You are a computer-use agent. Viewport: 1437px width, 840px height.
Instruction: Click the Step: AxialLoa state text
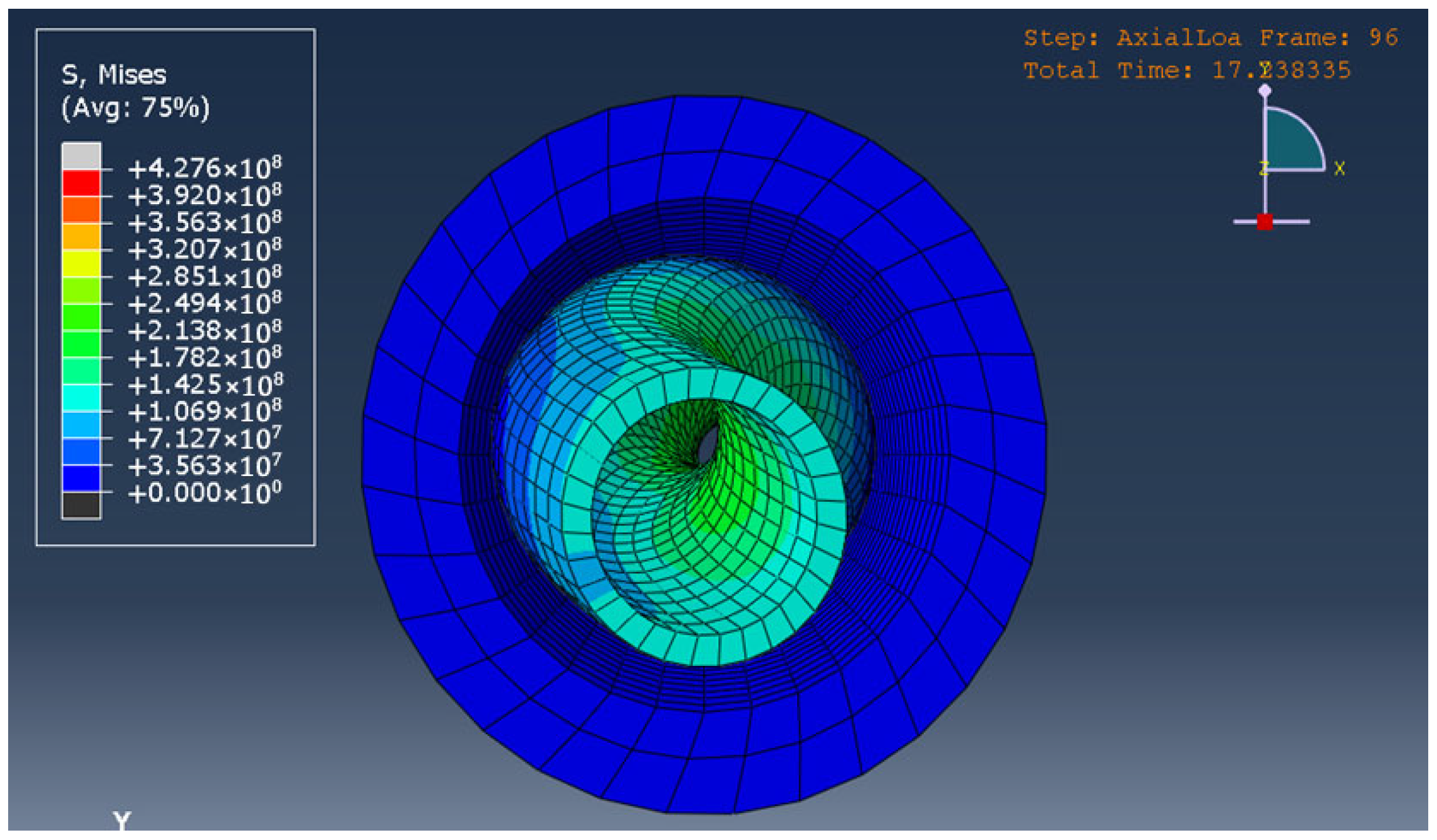point(1132,38)
